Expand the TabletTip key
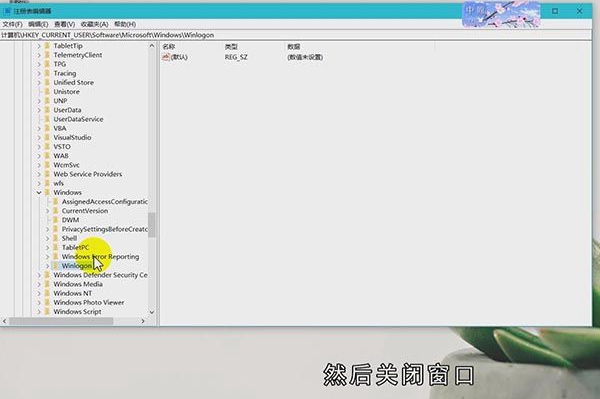 click(x=39, y=46)
